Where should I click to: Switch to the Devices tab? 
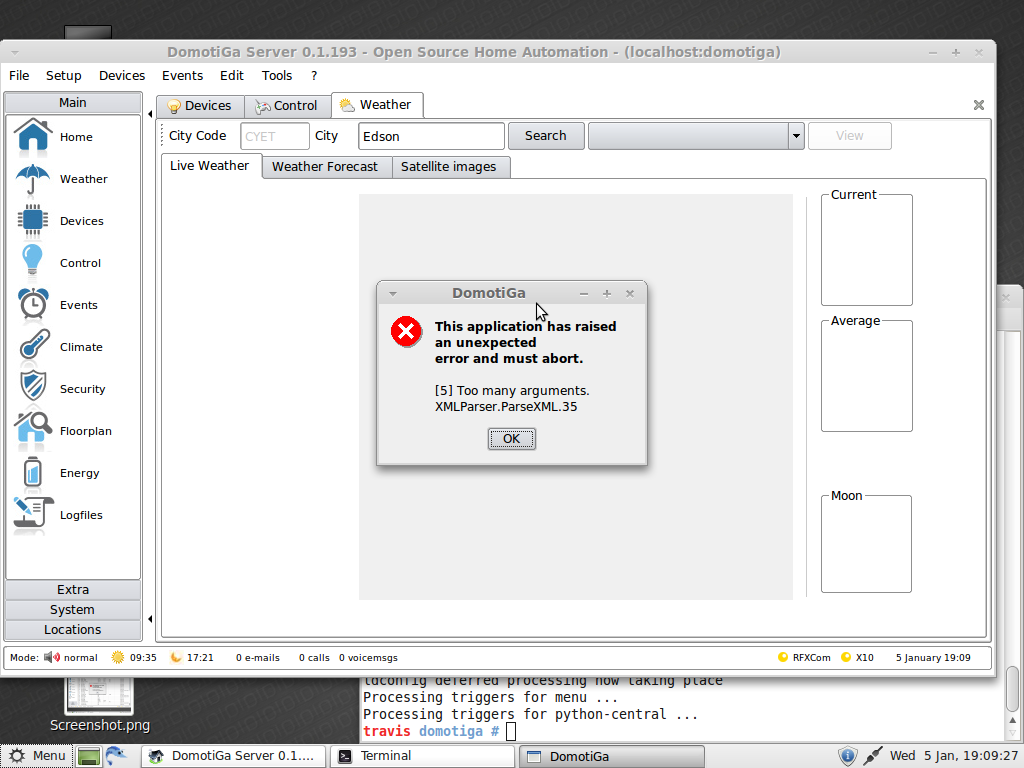point(200,106)
